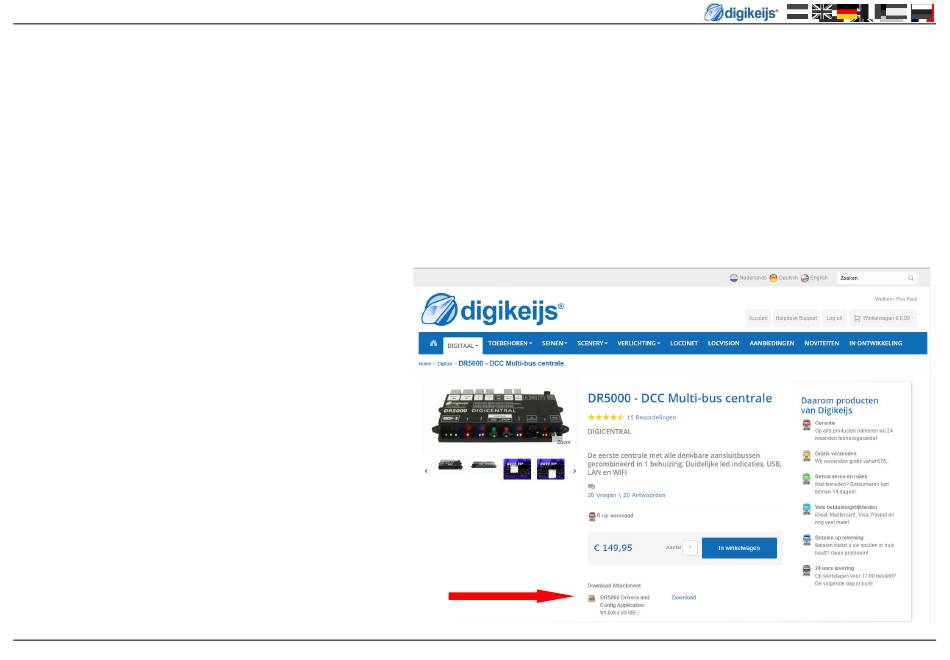Click the Digitaal breadcrumb link
The width and height of the screenshot is (950, 660).
tap(445, 364)
